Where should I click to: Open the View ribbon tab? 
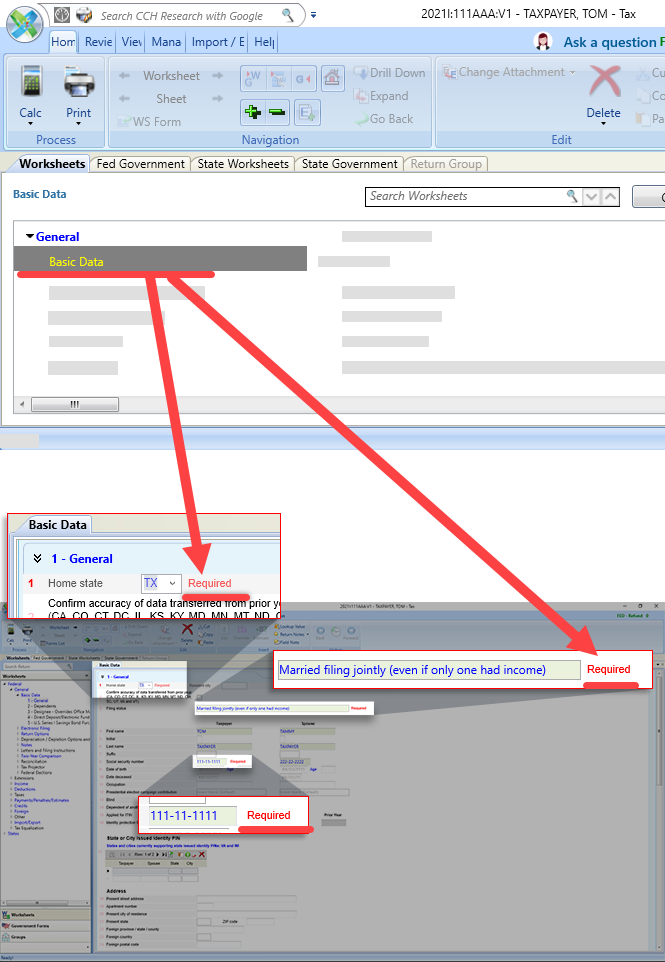coord(132,42)
